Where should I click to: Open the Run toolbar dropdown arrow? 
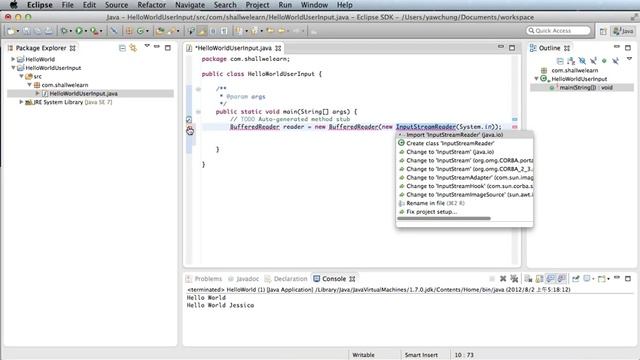click(x=86, y=31)
